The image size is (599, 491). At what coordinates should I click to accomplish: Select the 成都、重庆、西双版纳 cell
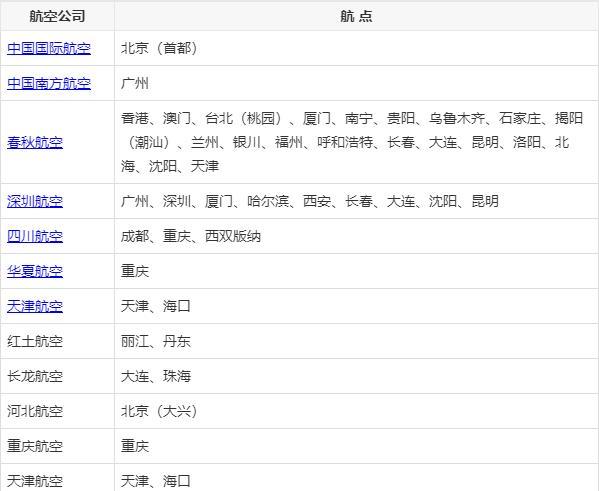(356, 237)
